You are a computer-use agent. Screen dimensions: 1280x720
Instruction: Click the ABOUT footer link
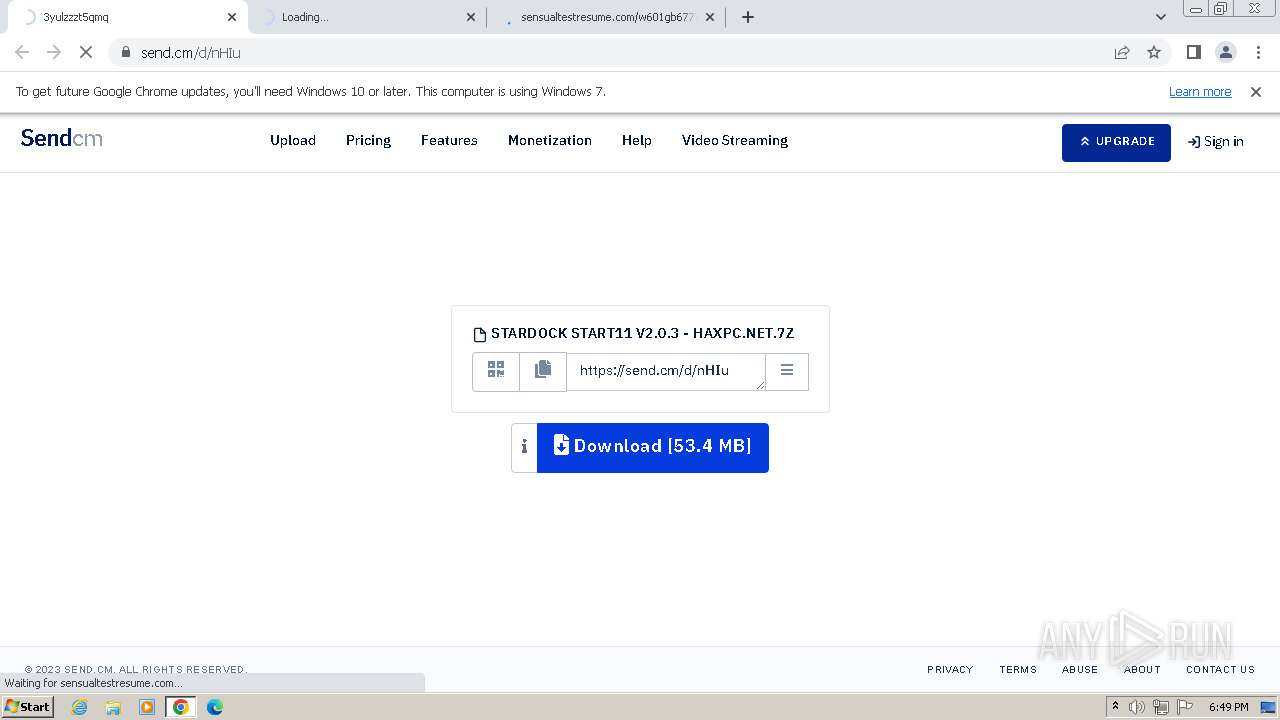point(1142,670)
